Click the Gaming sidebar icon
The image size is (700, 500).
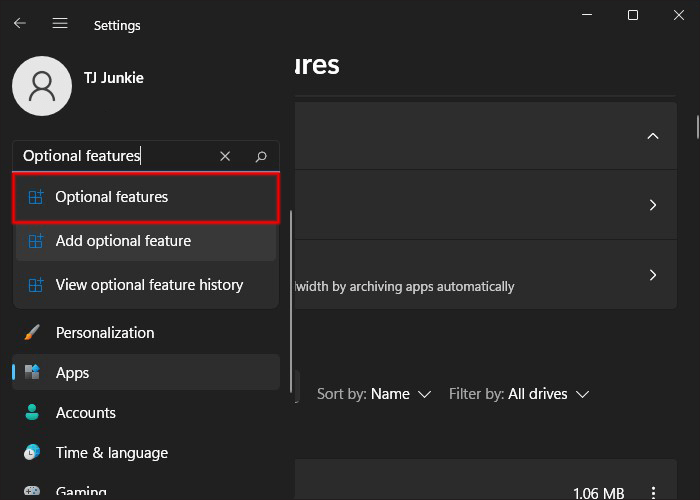pos(32,491)
